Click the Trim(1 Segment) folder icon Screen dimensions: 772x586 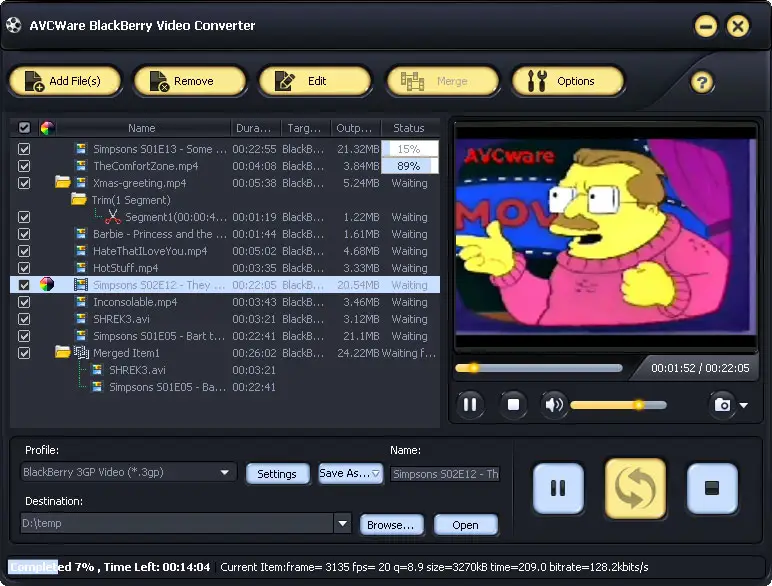tap(79, 199)
